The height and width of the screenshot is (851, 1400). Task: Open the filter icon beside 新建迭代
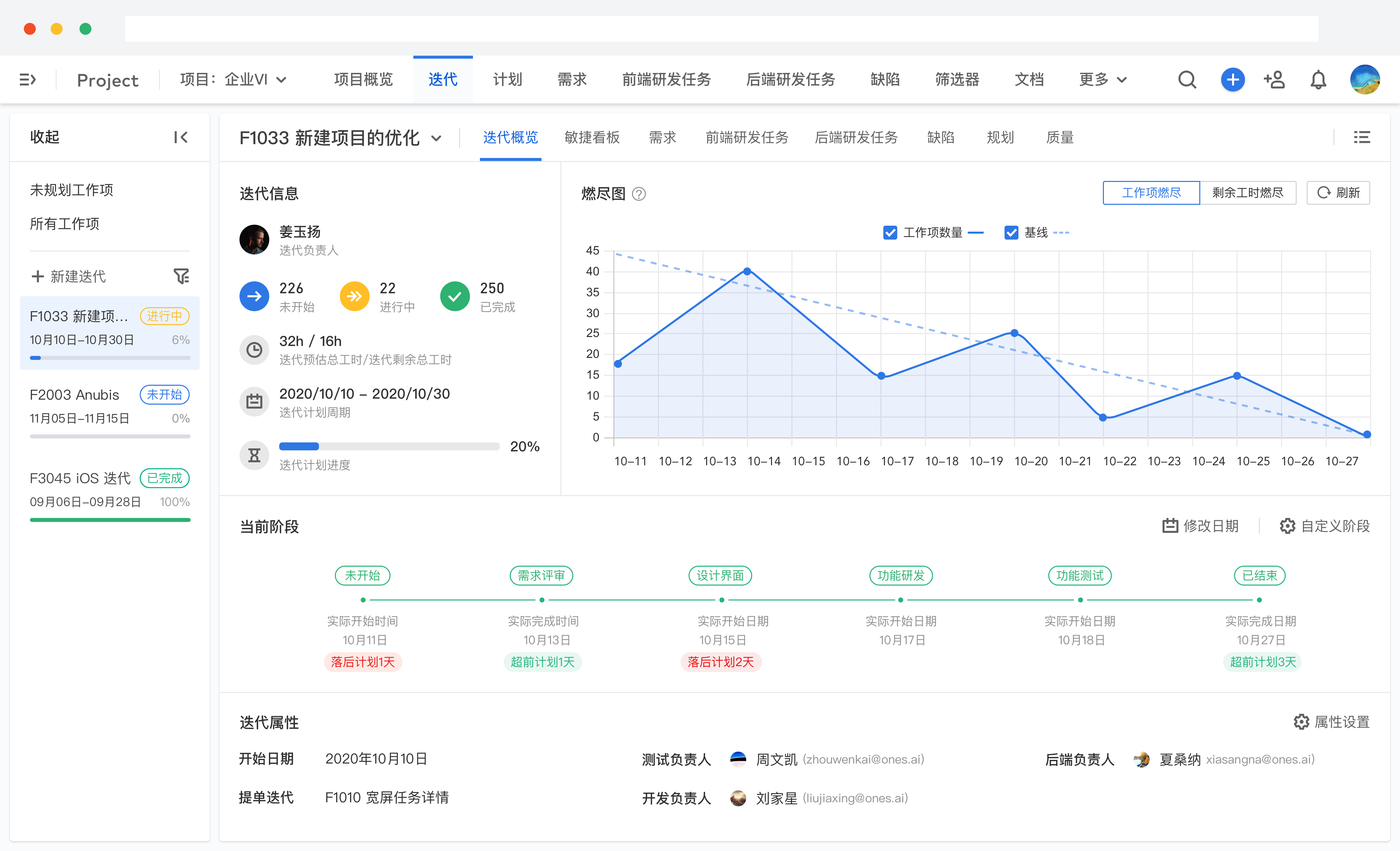point(181,276)
